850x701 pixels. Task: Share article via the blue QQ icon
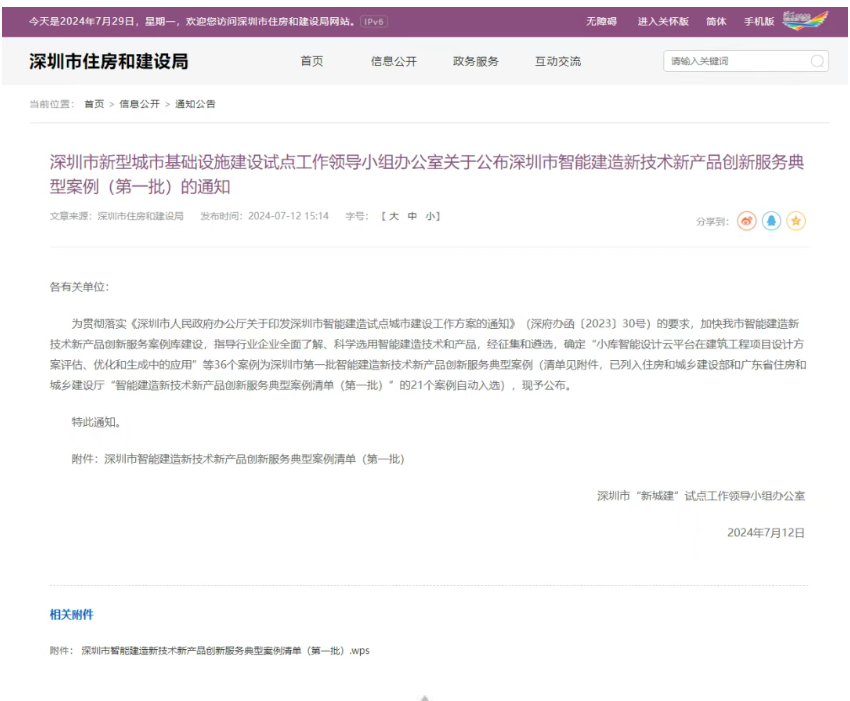[771, 221]
